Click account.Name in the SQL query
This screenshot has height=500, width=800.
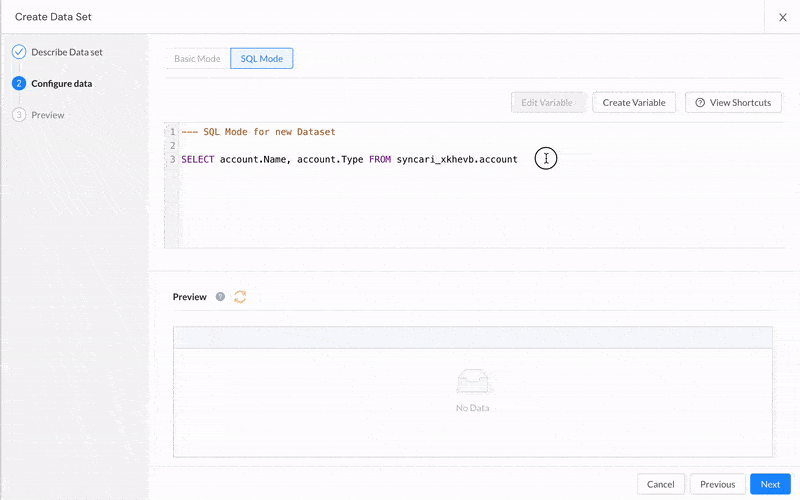(254, 160)
